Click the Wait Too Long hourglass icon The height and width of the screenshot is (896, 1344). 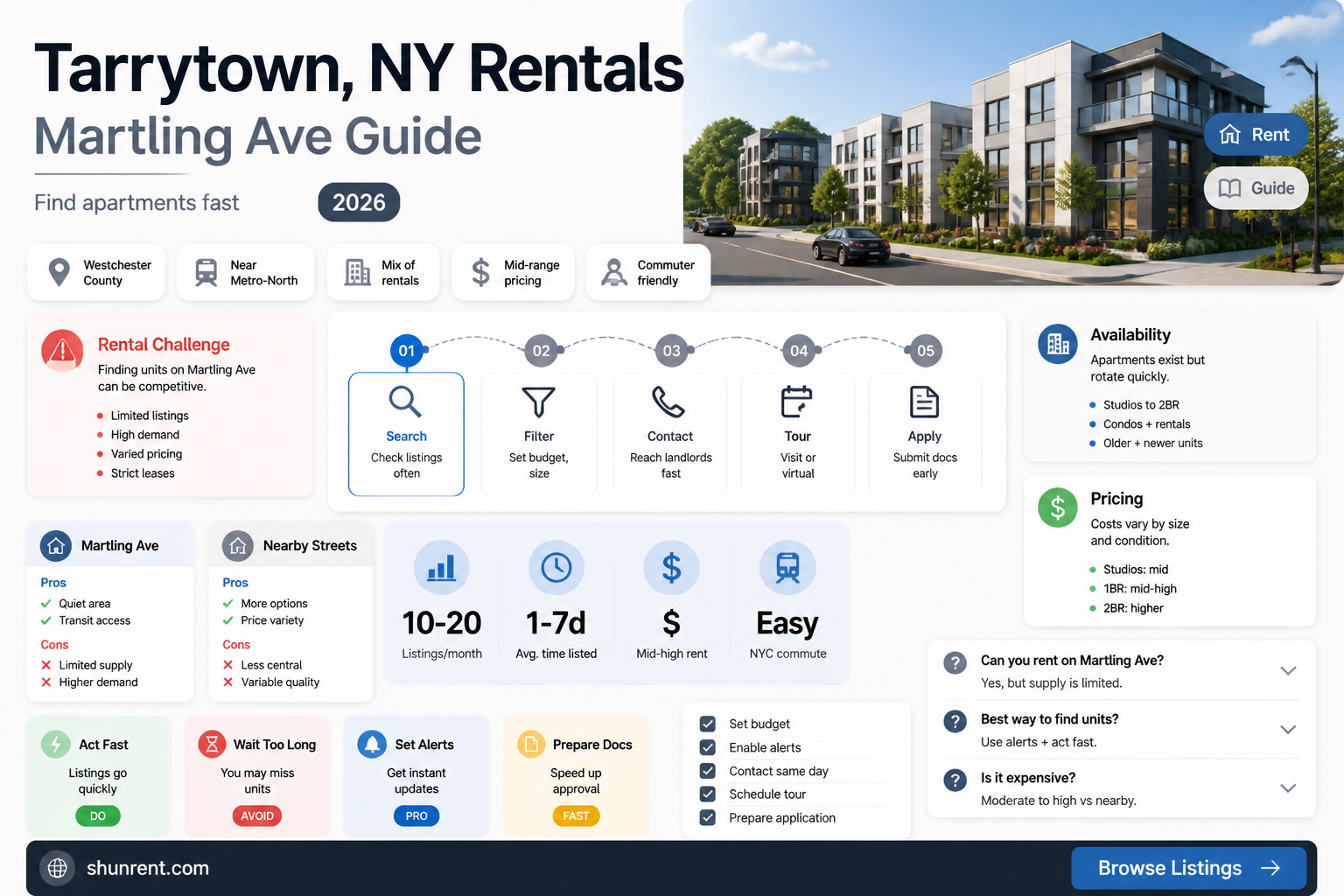212,745
